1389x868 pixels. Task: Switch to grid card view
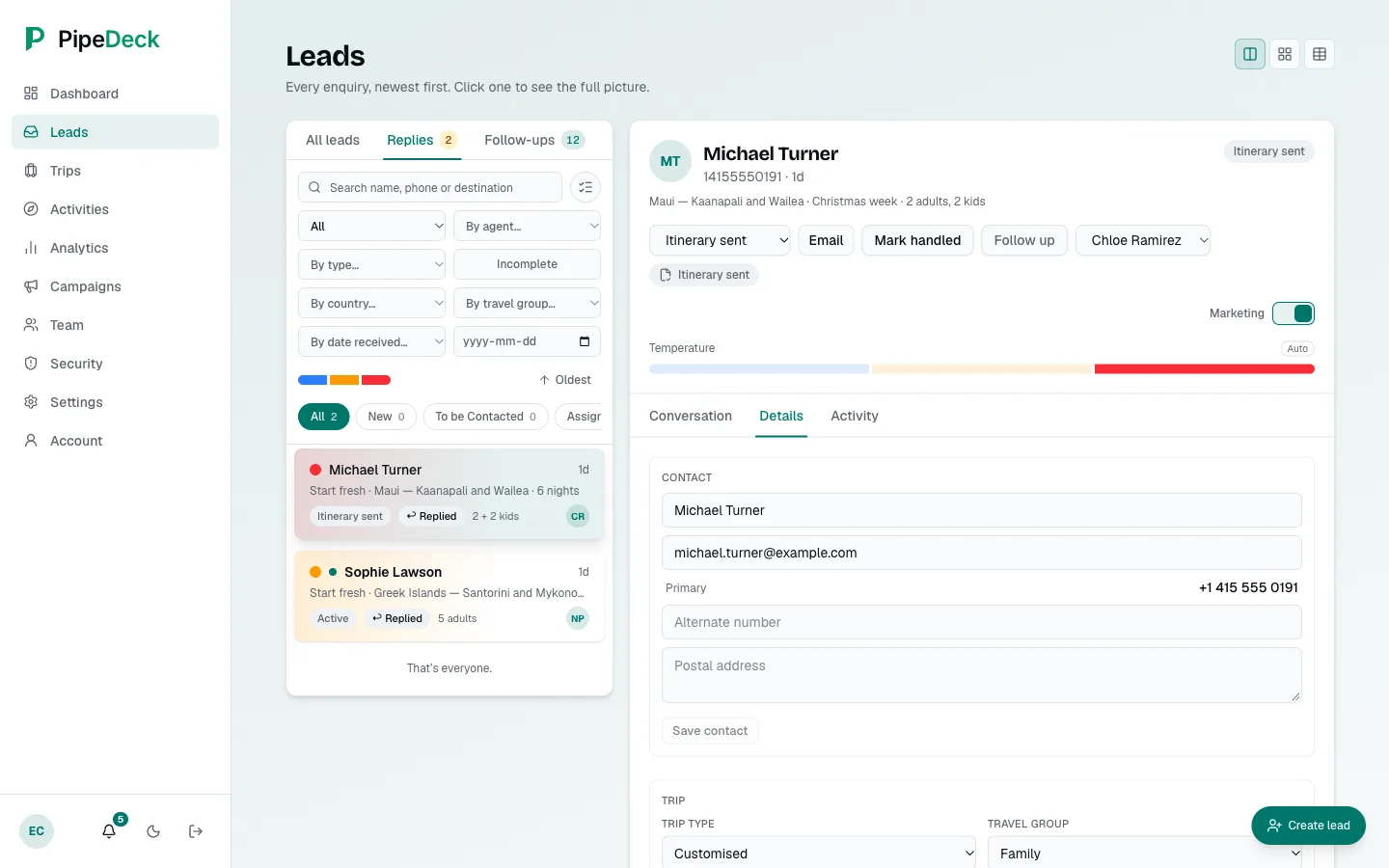point(1285,54)
